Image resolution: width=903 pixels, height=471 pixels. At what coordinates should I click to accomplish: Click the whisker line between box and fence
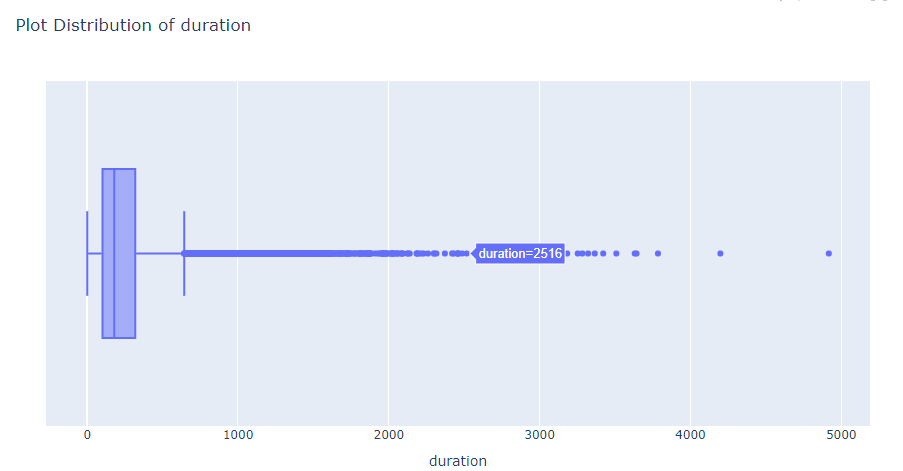pos(160,253)
